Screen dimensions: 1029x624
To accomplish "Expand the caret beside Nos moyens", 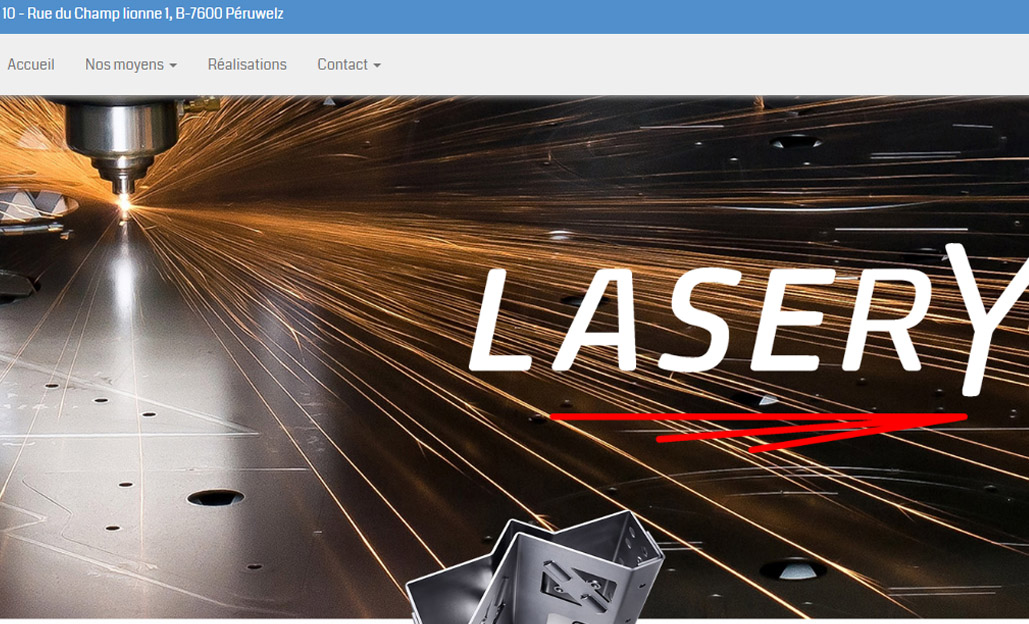I will point(173,66).
